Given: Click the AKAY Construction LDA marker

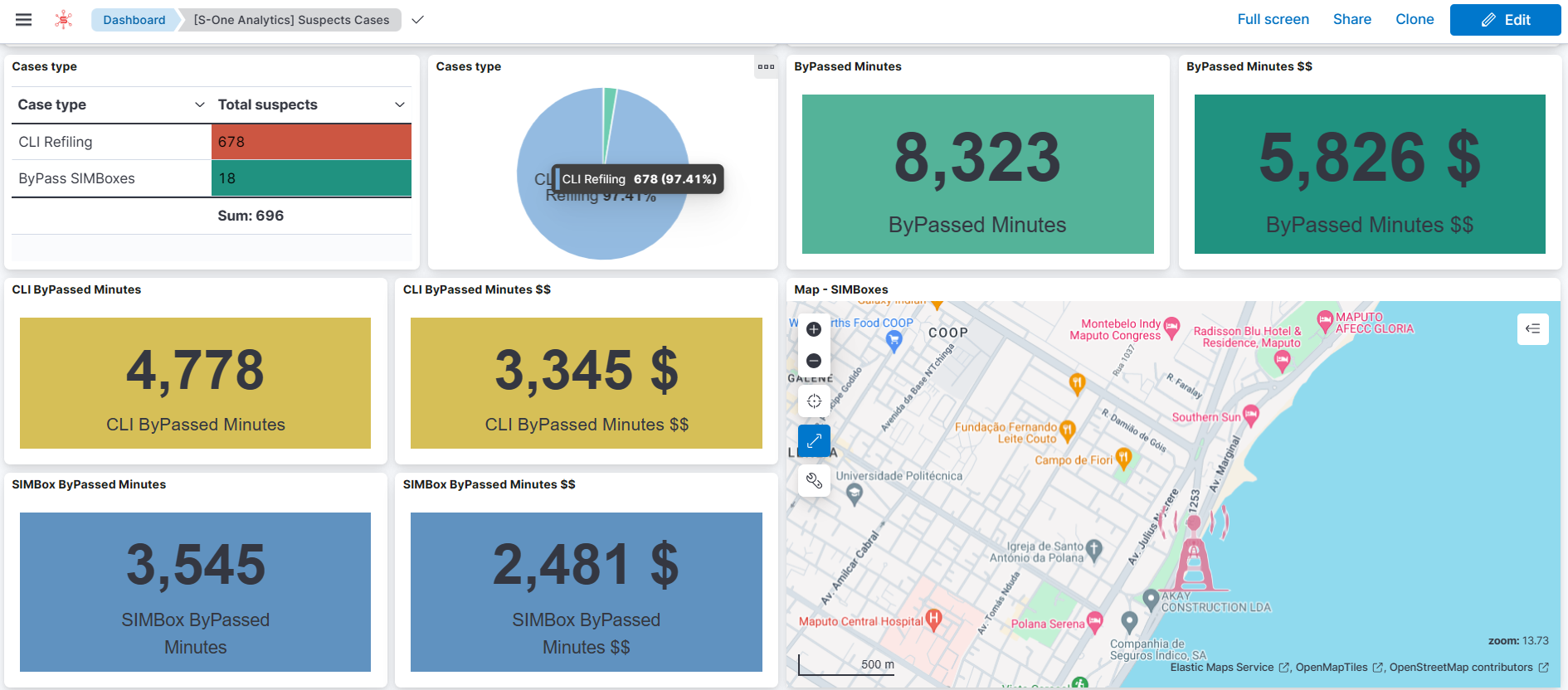Looking at the screenshot, I should (1150, 599).
